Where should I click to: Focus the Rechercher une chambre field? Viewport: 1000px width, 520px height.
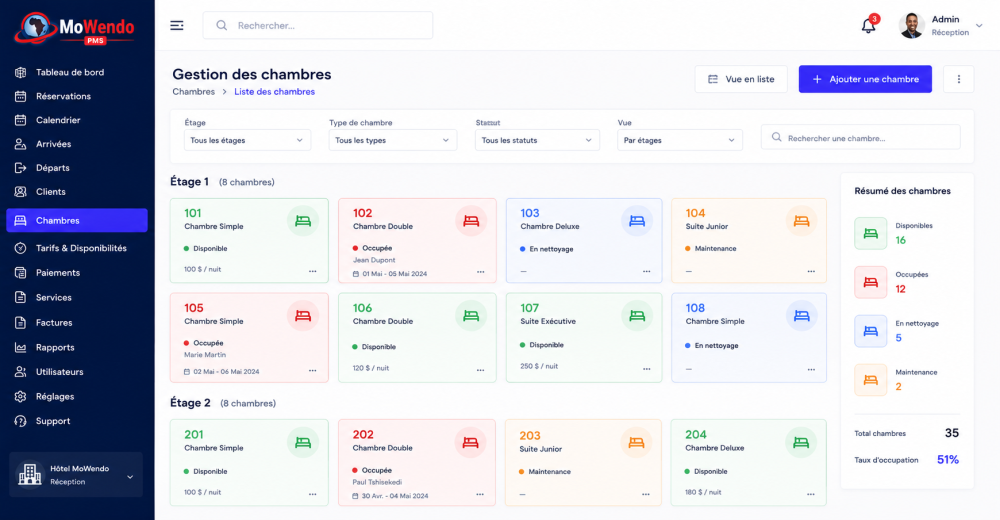click(860, 138)
